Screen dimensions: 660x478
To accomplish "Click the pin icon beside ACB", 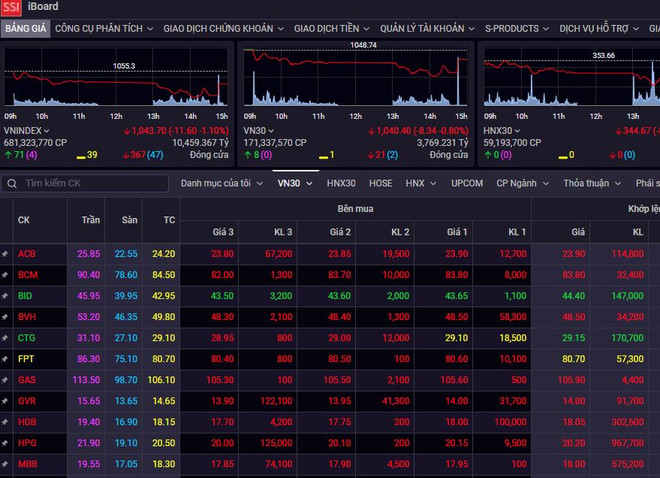I will (5, 254).
